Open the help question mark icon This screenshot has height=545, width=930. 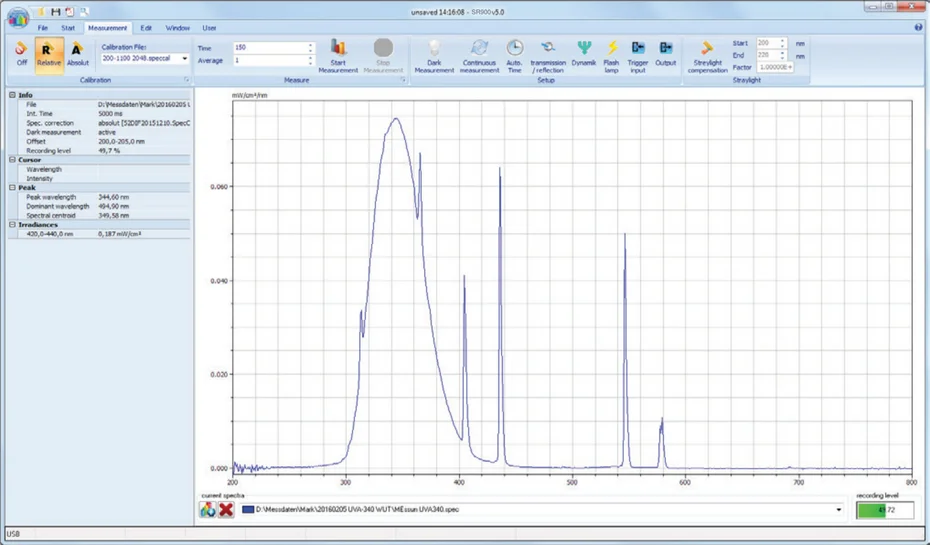tap(919, 27)
